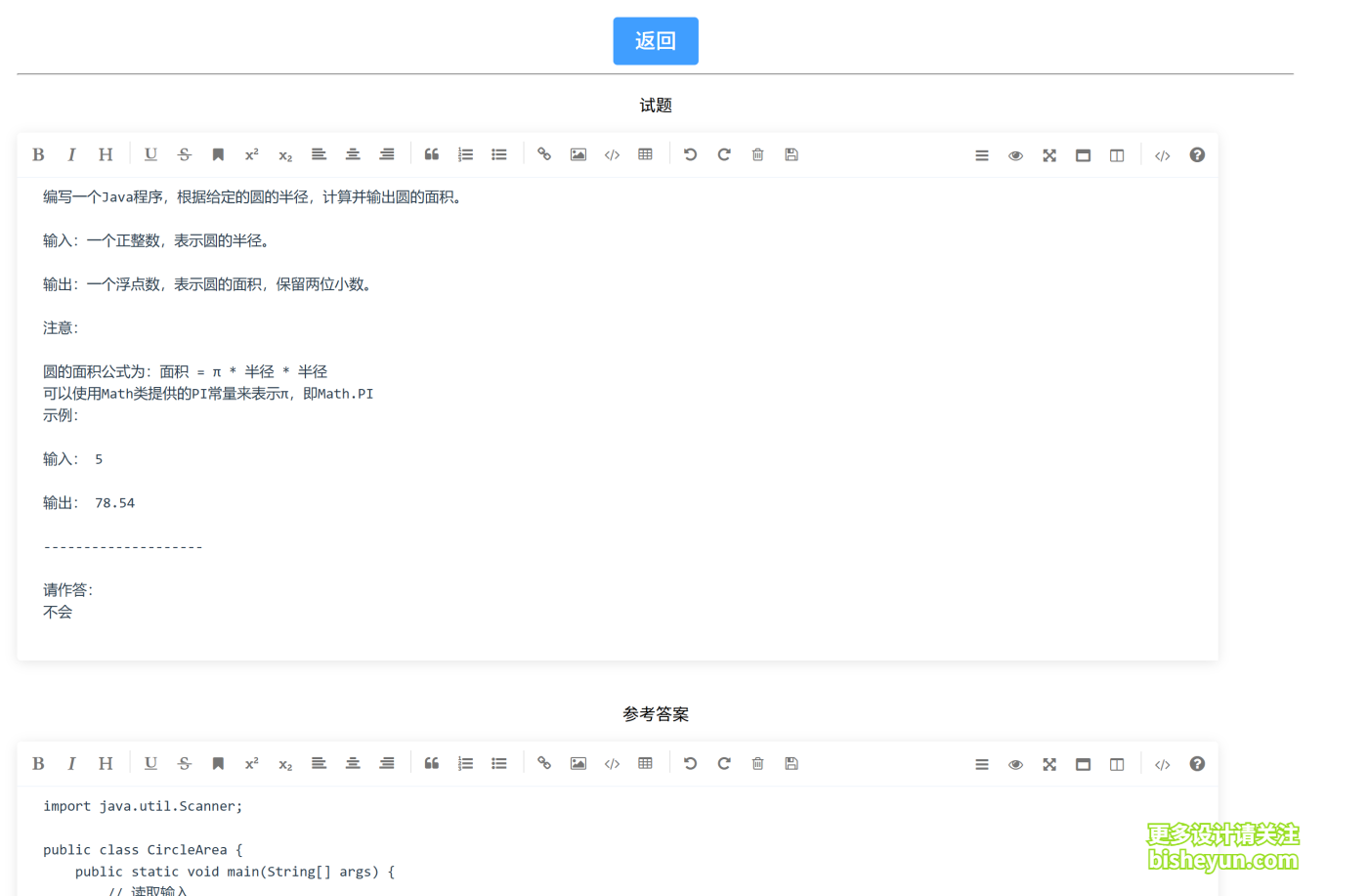Toggle split-column view in 参考答案 editor
1368x896 pixels.
tap(1117, 764)
